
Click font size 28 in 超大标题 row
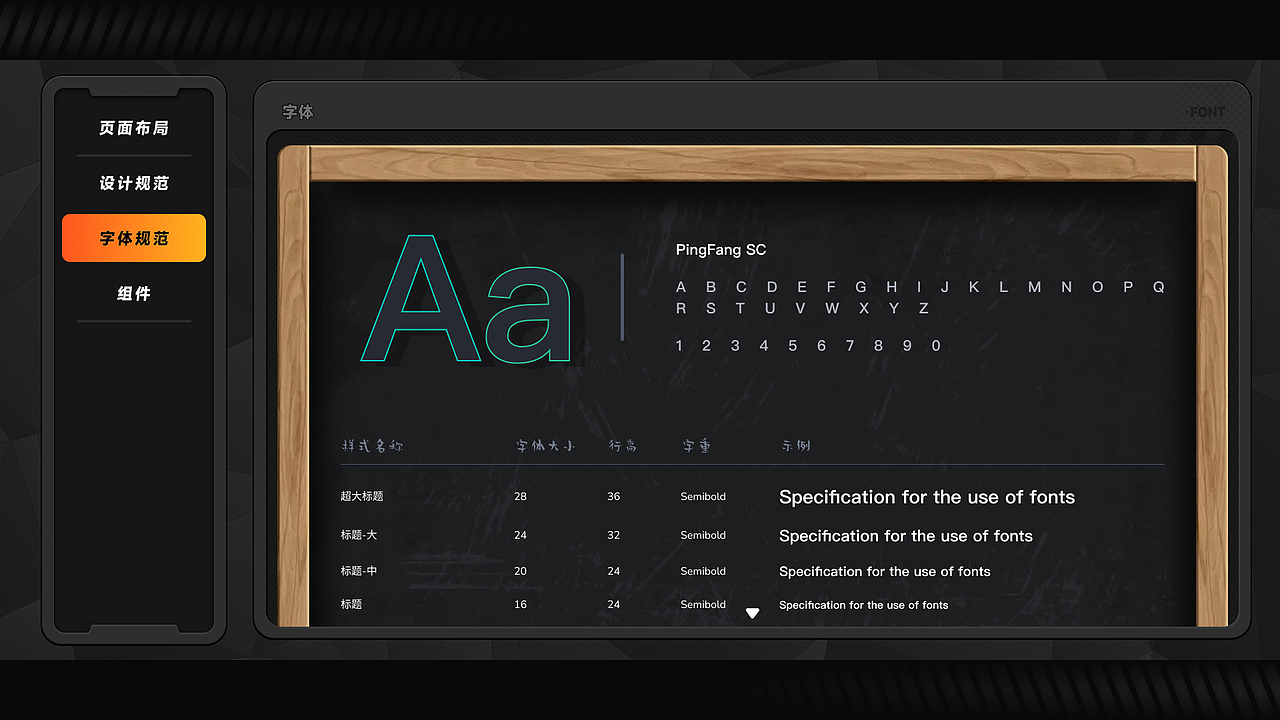pos(520,496)
